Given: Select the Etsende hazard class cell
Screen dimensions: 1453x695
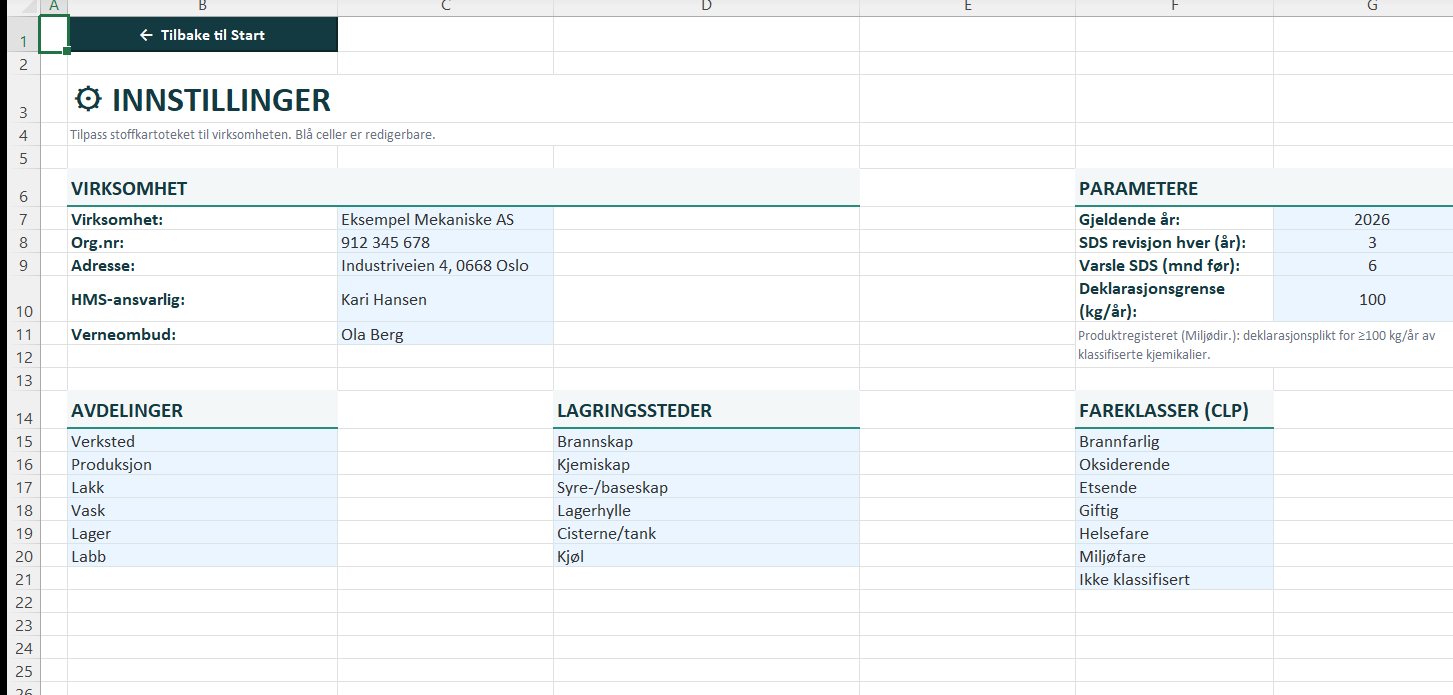Looking at the screenshot, I should point(1174,487).
